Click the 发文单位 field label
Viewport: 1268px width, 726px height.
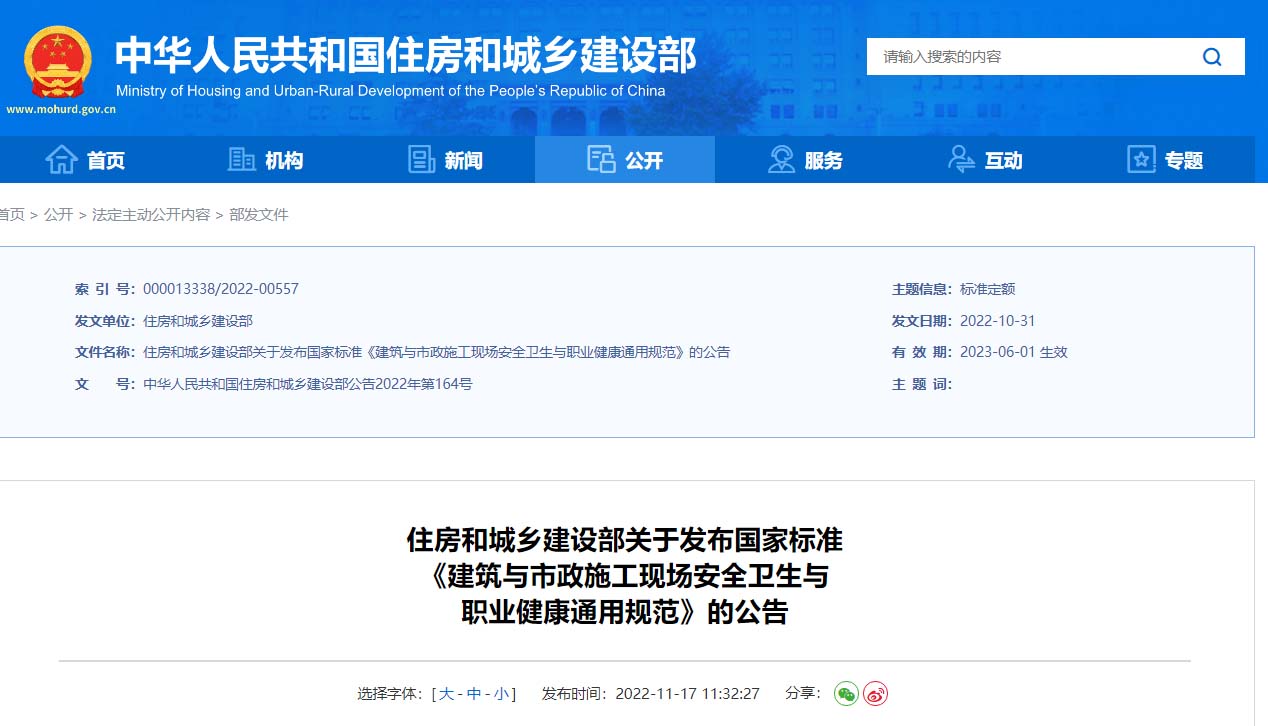tap(105, 321)
